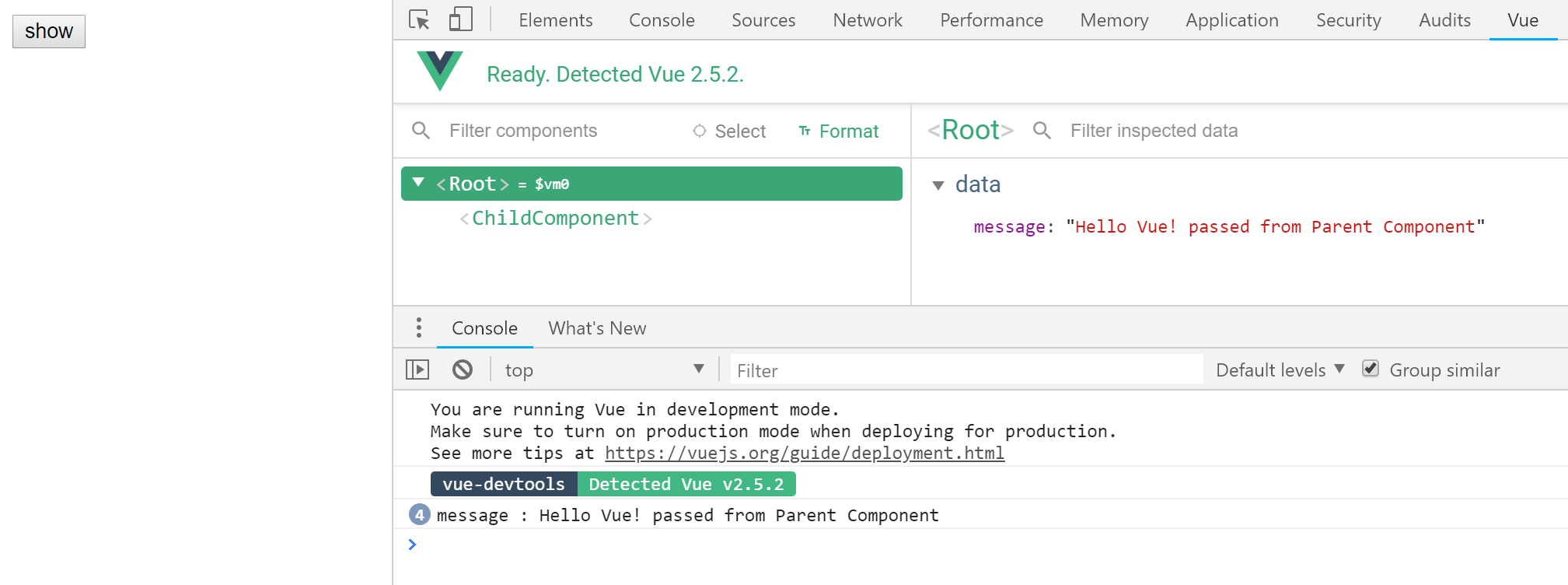This screenshot has width=1568, height=585.
Task: Click the Format button
Action: click(x=839, y=131)
